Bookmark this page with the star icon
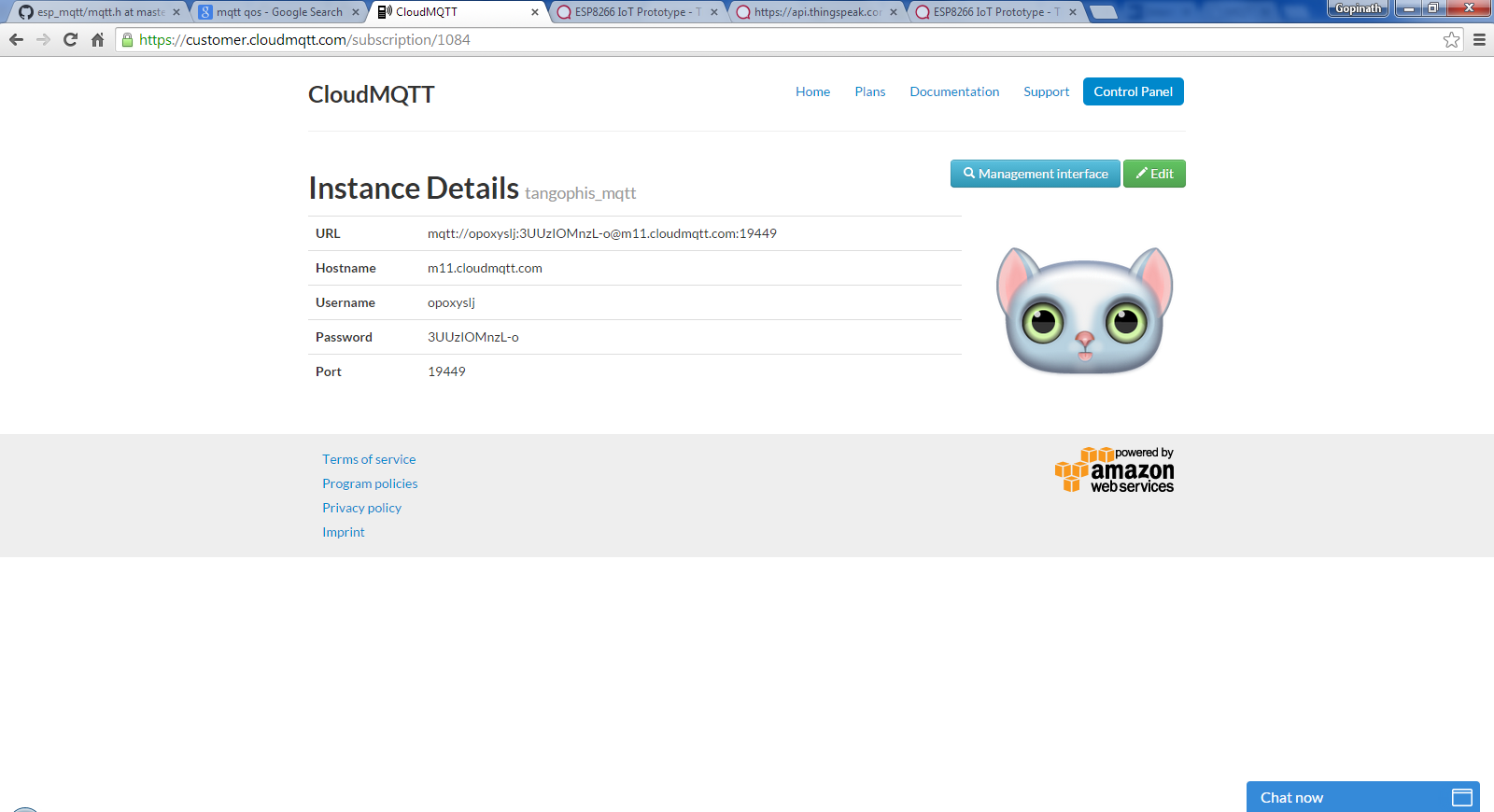Viewport: 1494px width, 812px height. click(x=1451, y=40)
